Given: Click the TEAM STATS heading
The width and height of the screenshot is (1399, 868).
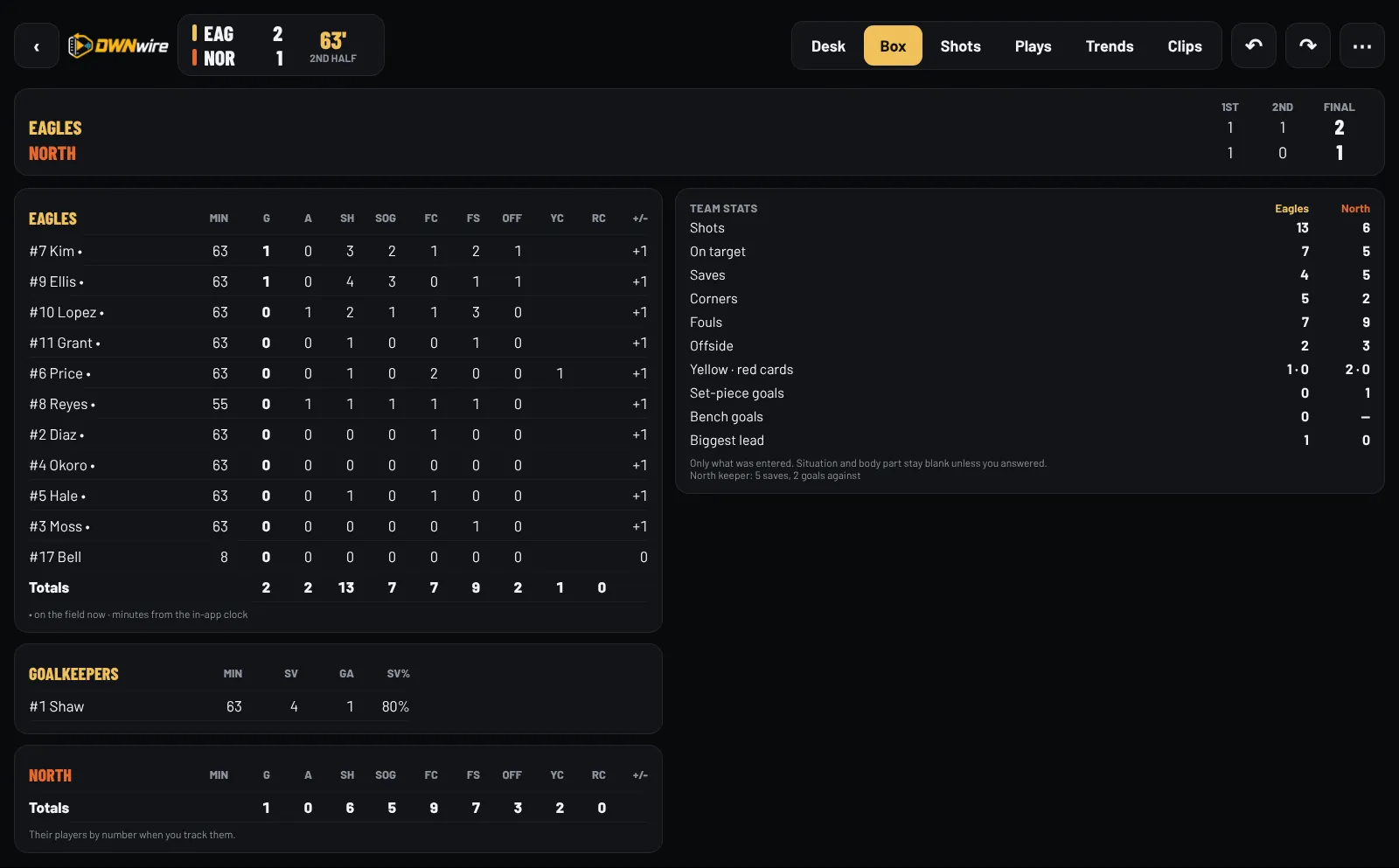Looking at the screenshot, I should pos(723,208).
